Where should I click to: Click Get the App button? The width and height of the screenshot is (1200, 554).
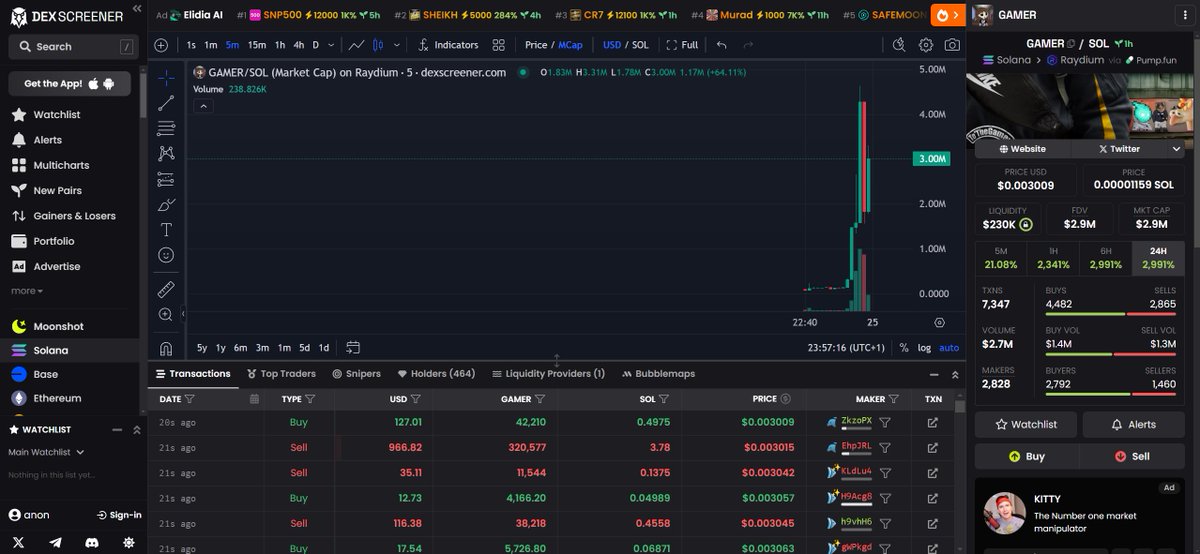pyautogui.click(x=70, y=83)
